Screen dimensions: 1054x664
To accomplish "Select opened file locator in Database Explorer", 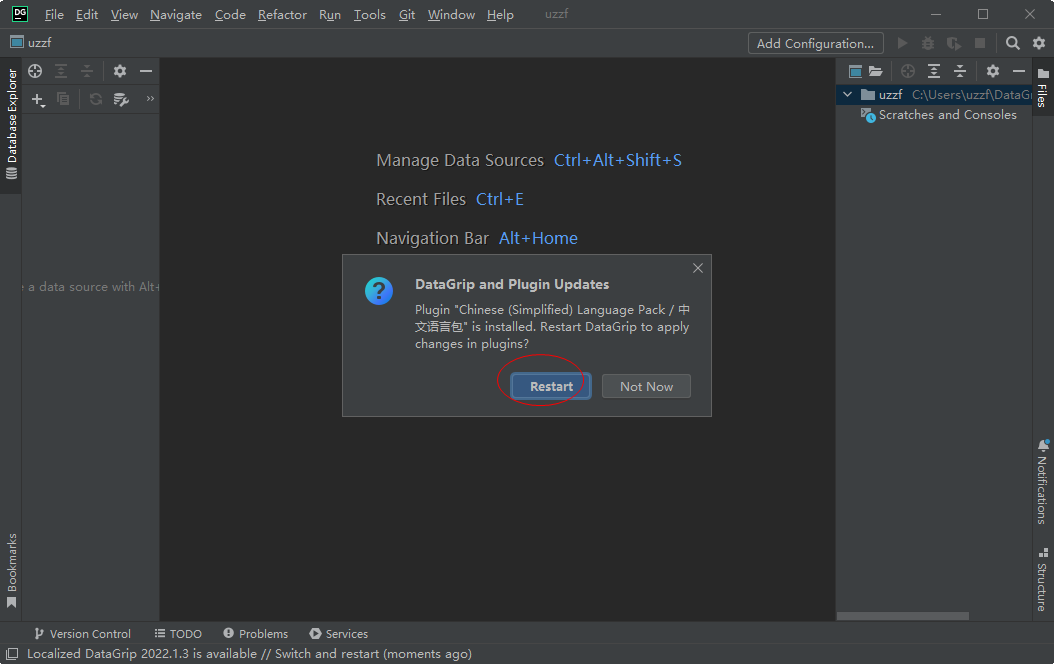I will (x=35, y=71).
